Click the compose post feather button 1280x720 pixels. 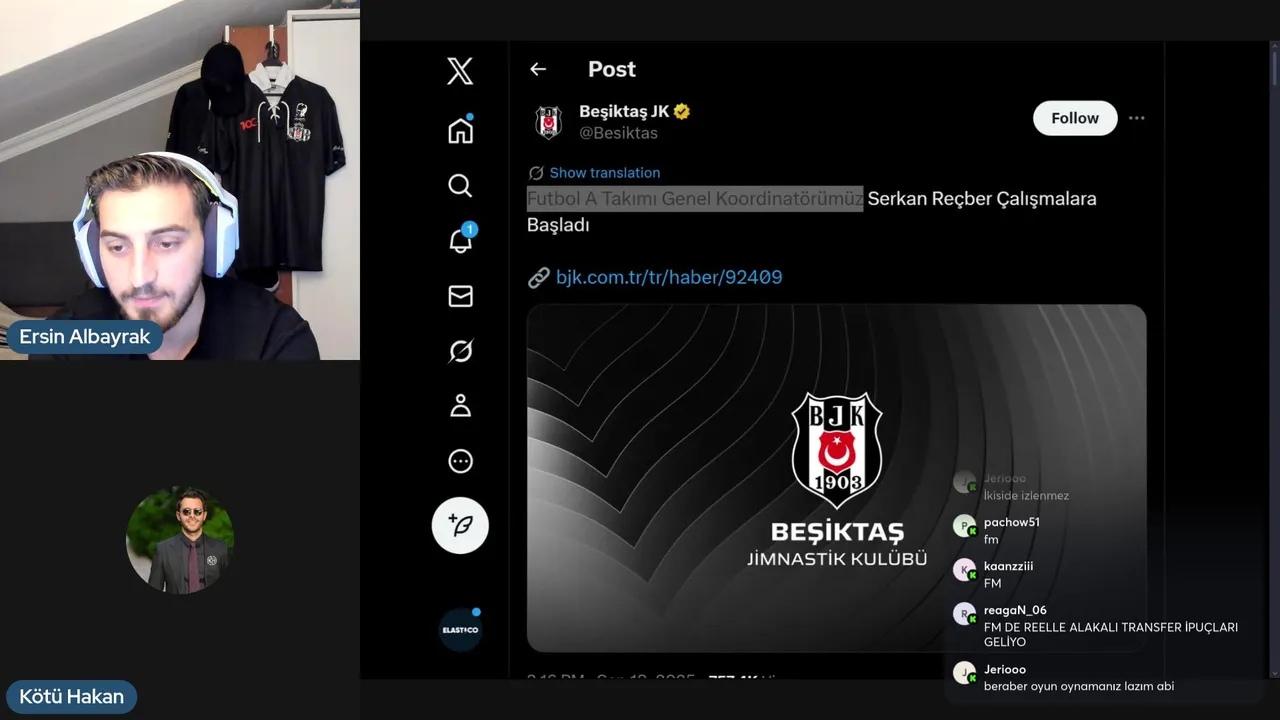(460, 525)
